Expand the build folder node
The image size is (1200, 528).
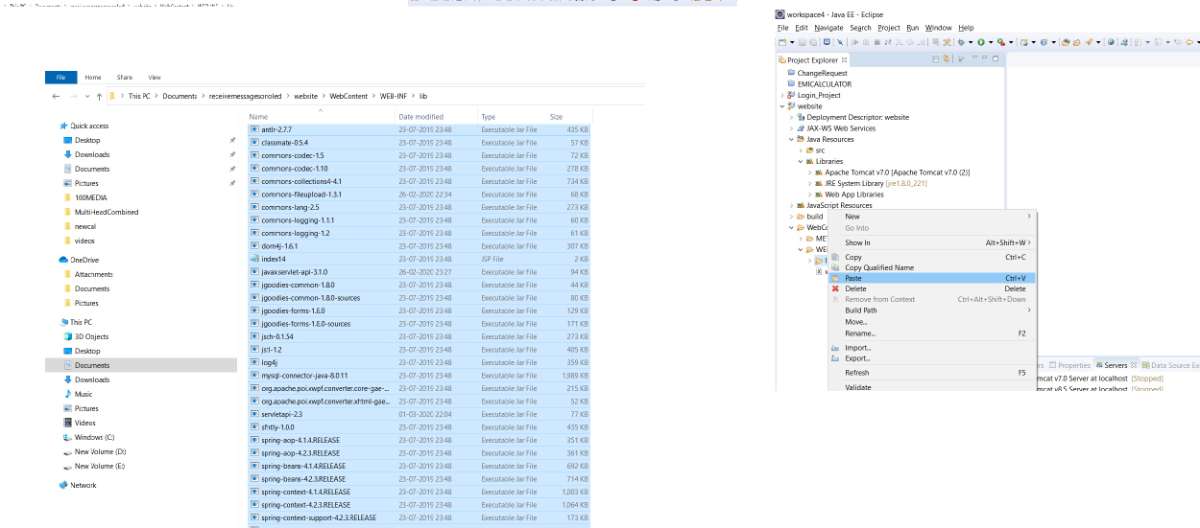(791, 216)
